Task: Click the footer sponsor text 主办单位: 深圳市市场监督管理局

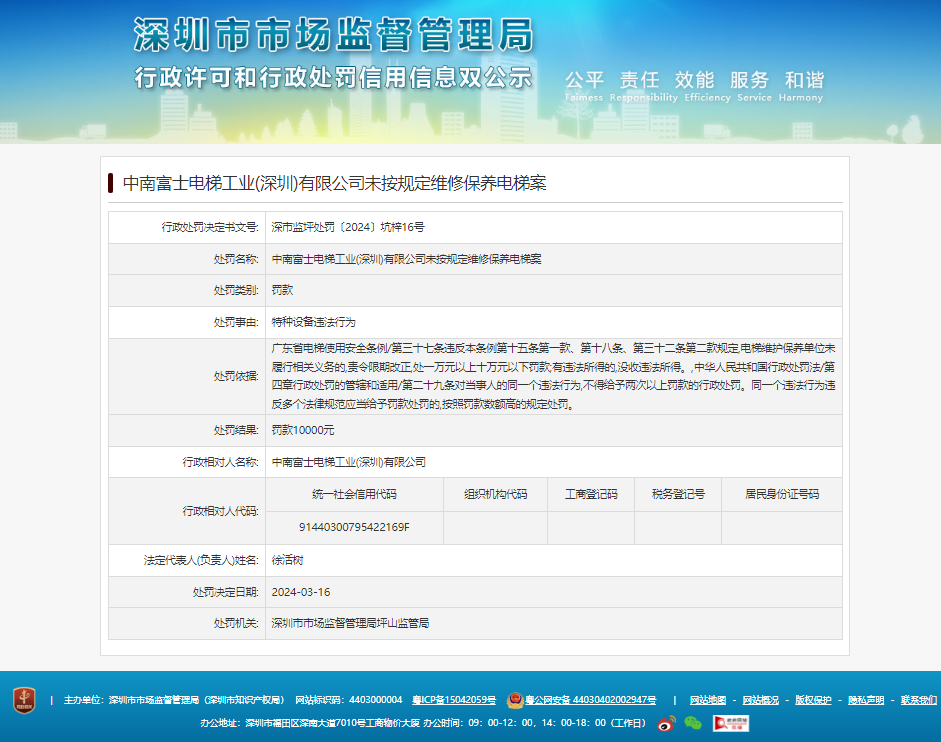Action: coord(131,700)
